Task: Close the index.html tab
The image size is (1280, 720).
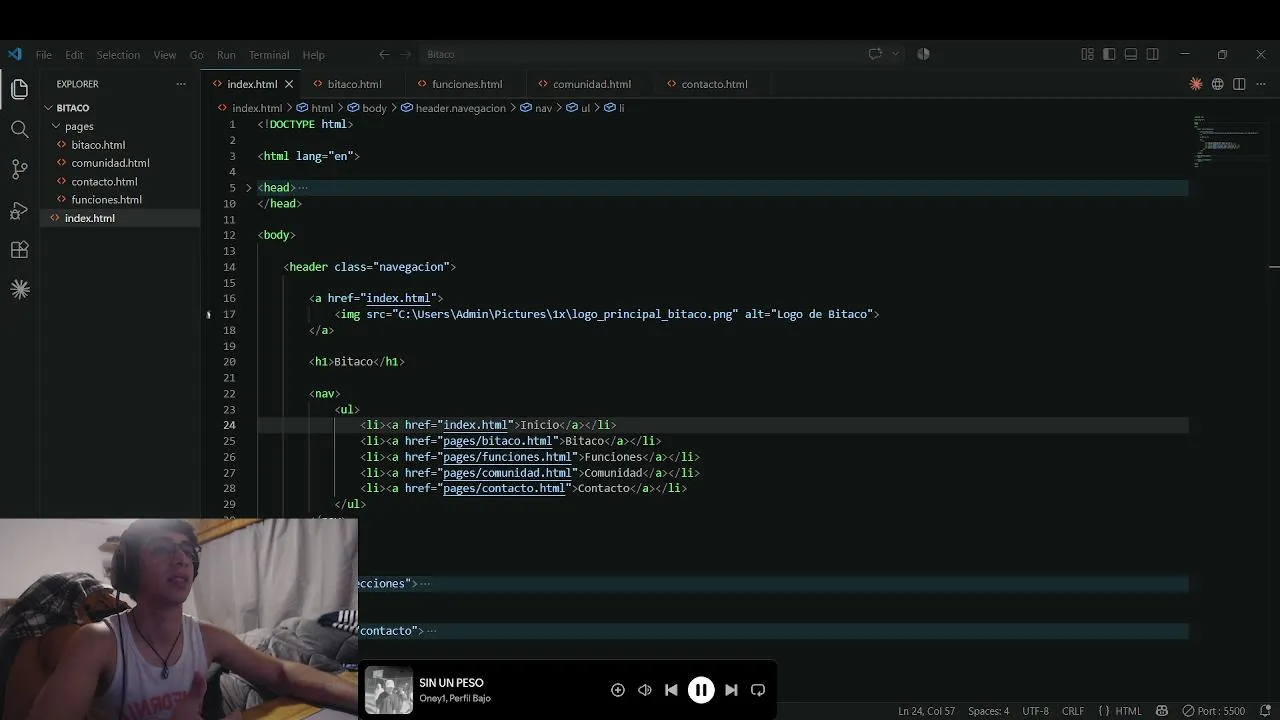Action: (289, 84)
